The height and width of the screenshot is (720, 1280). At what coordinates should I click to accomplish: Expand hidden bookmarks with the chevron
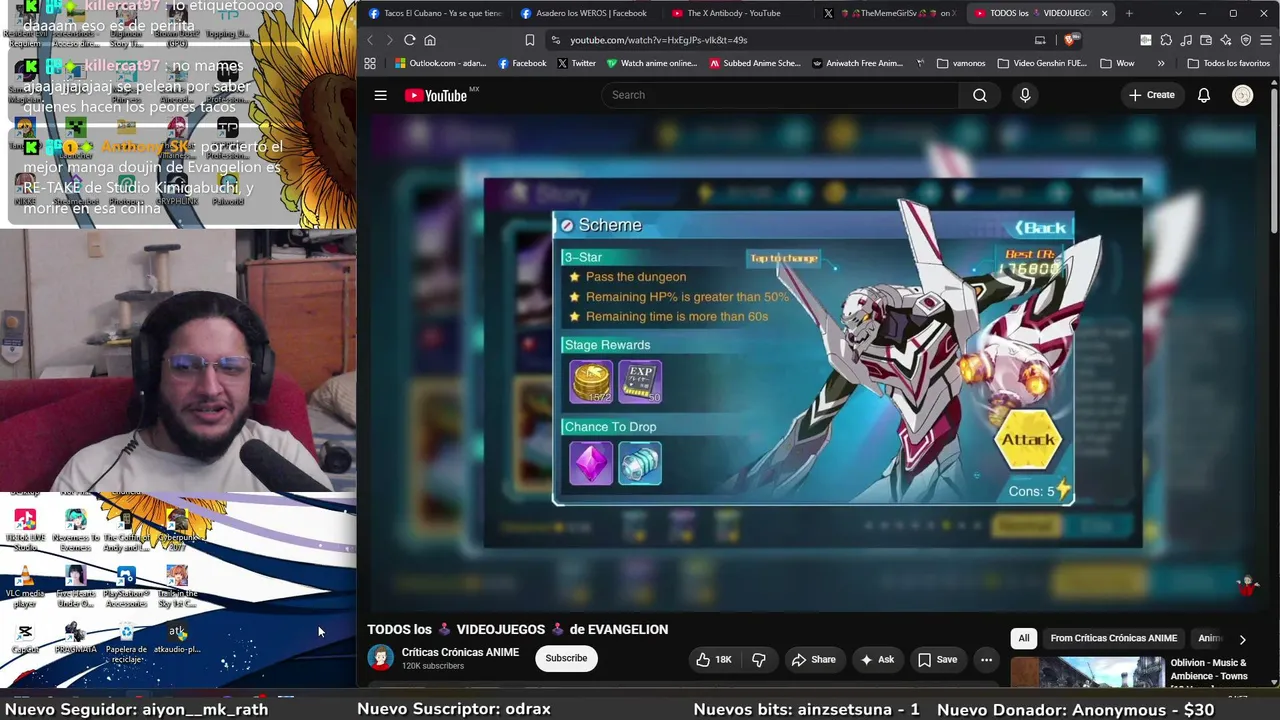point(1161,63)
